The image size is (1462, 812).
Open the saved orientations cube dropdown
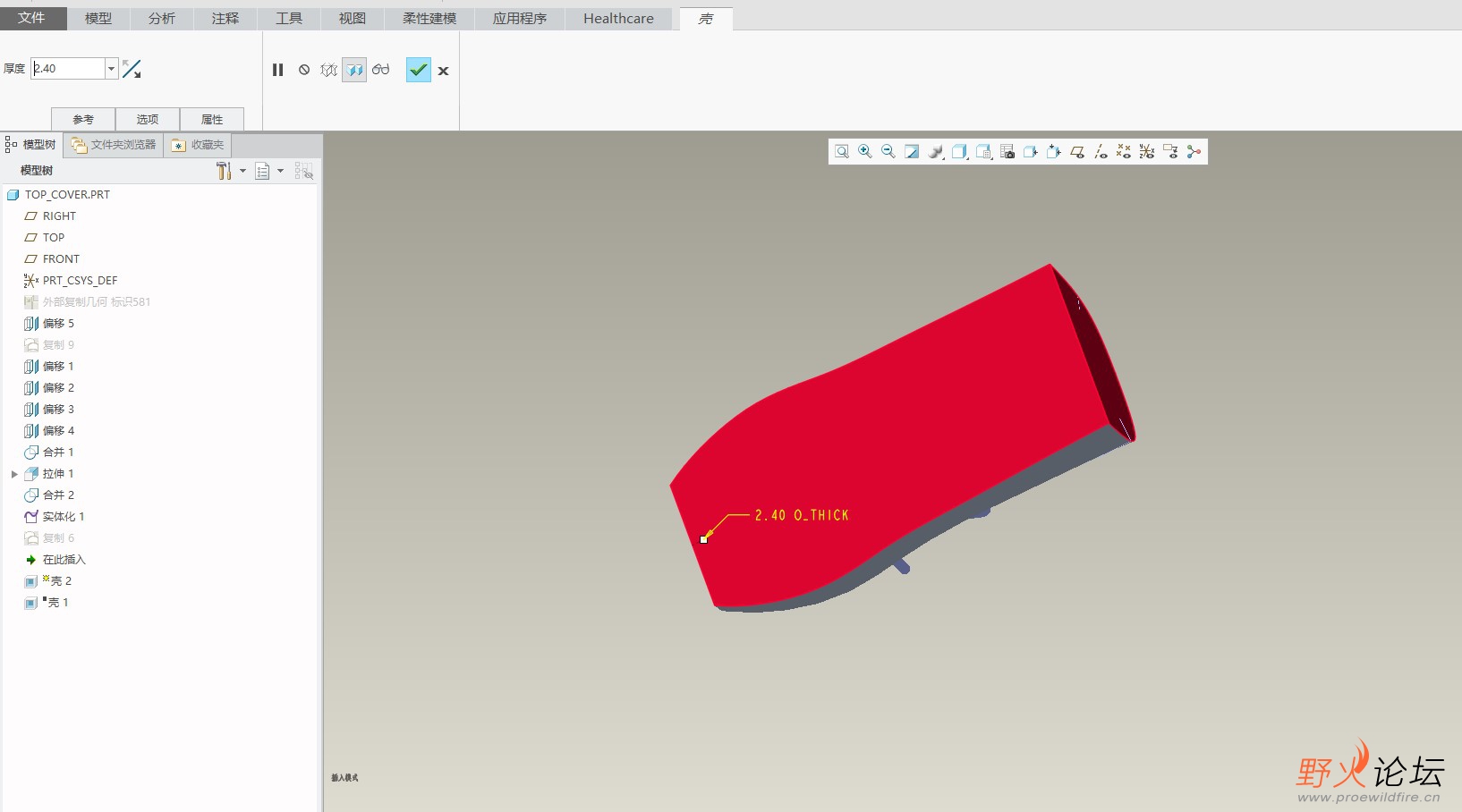click(959, 152)
